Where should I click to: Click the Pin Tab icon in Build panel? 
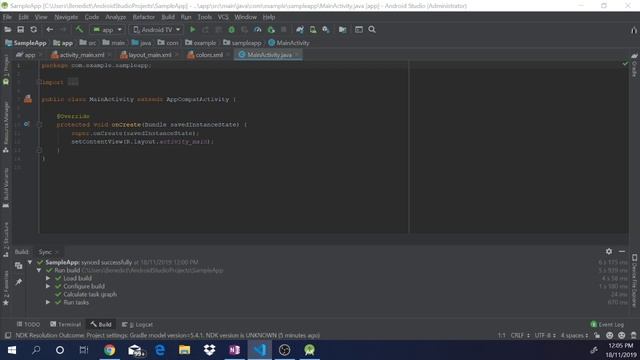19,282
